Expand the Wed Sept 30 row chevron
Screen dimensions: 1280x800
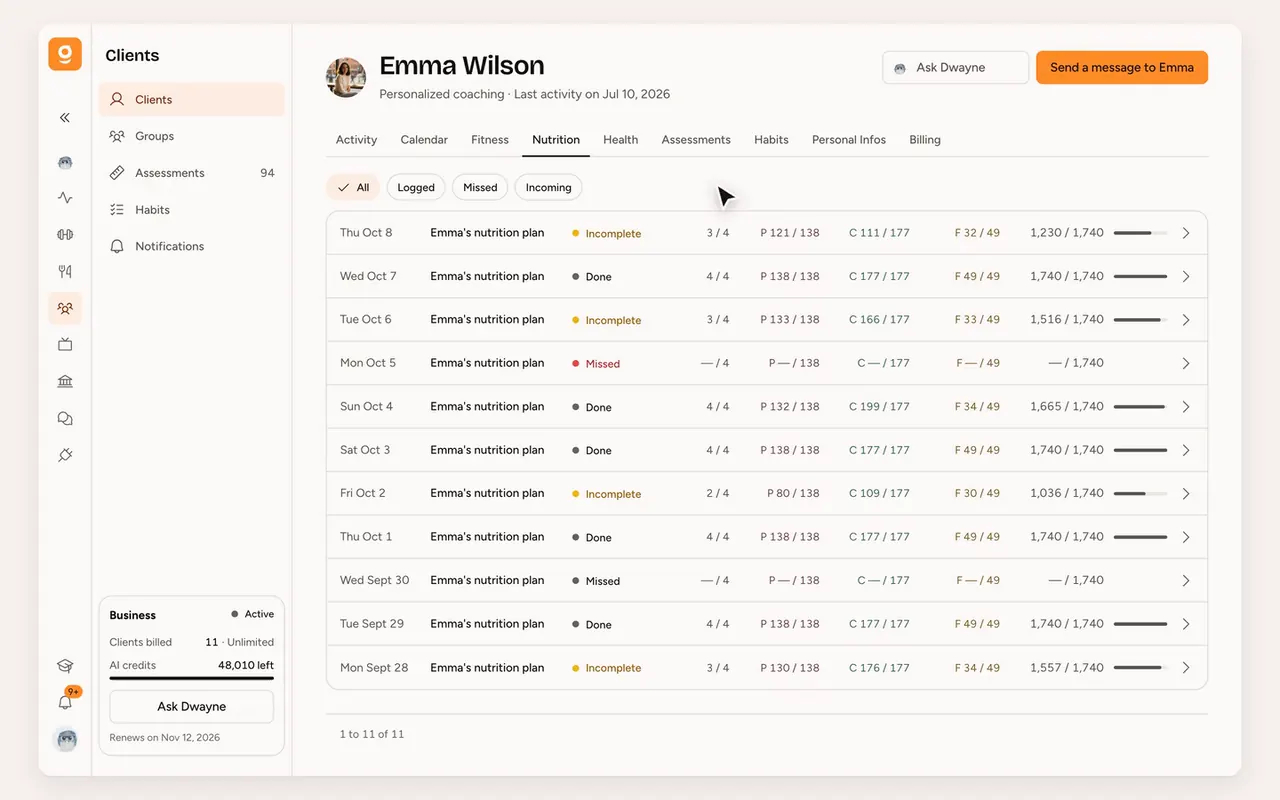(1186, 581)
